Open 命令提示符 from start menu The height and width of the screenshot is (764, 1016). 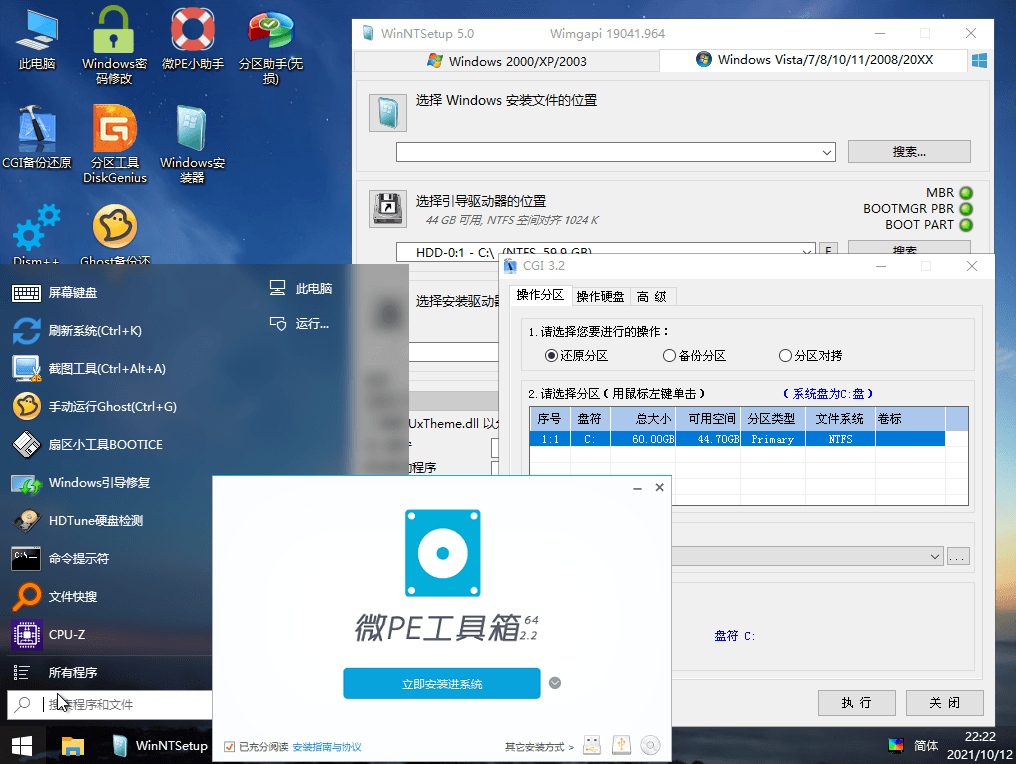tap(61, 559)
